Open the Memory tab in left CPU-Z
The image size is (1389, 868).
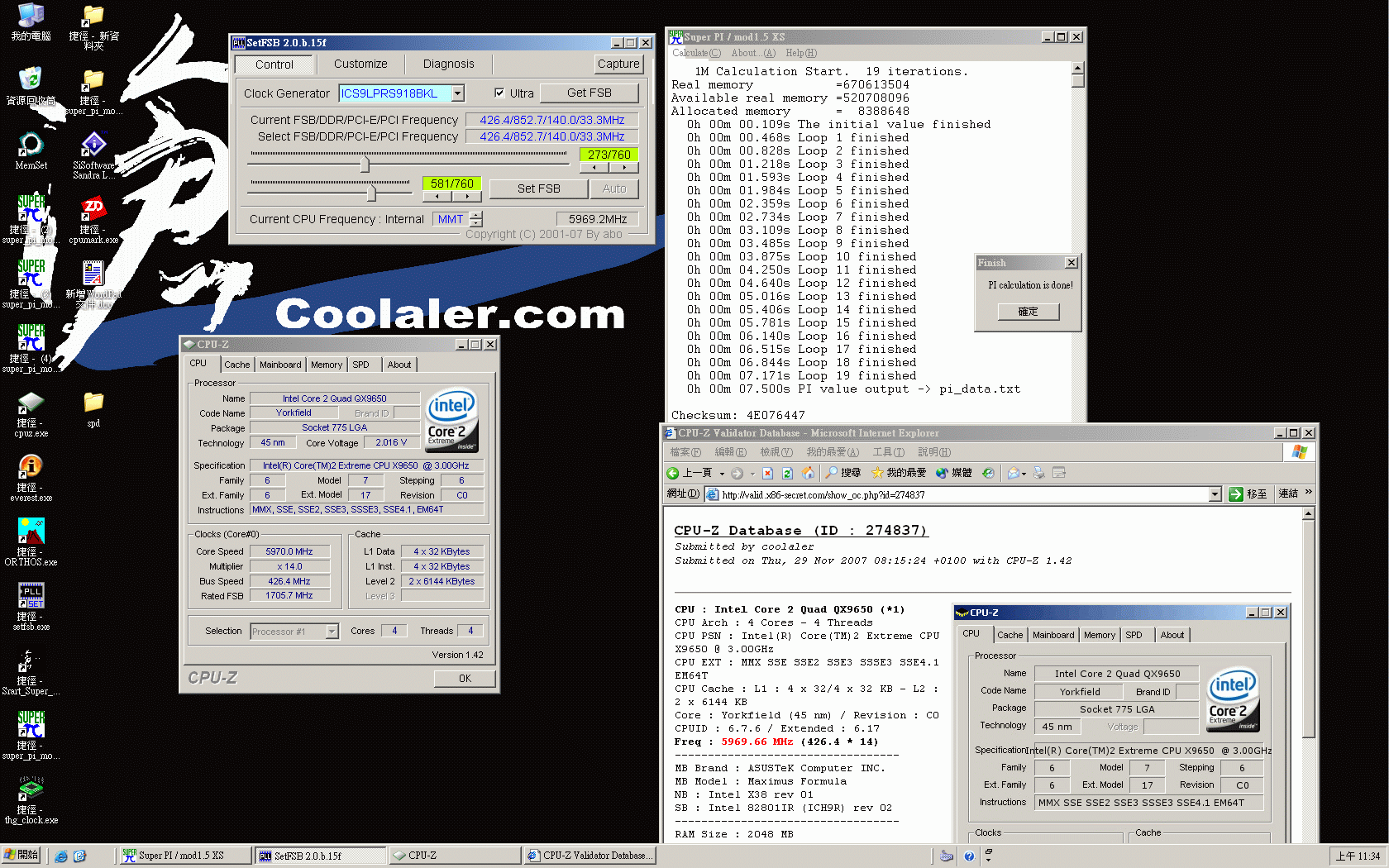pos(327,365)
